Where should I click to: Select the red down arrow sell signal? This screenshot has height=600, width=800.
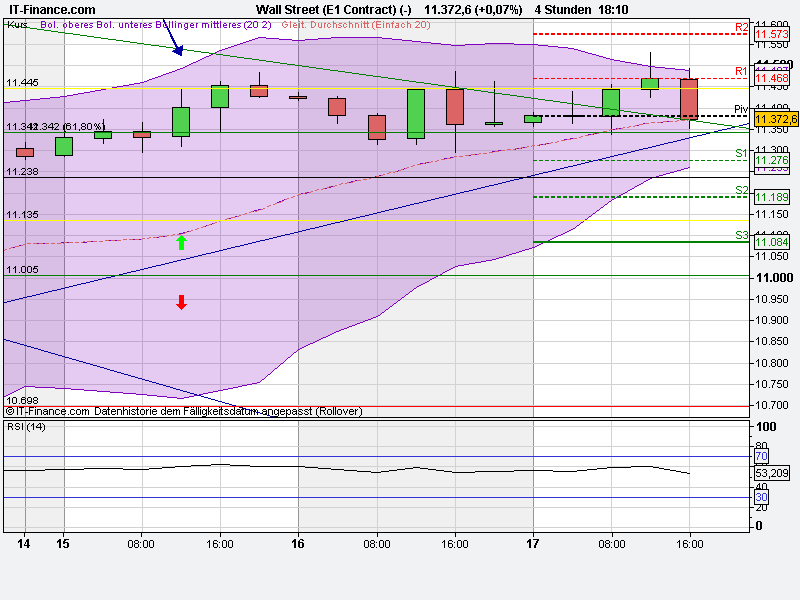(181, 300)
